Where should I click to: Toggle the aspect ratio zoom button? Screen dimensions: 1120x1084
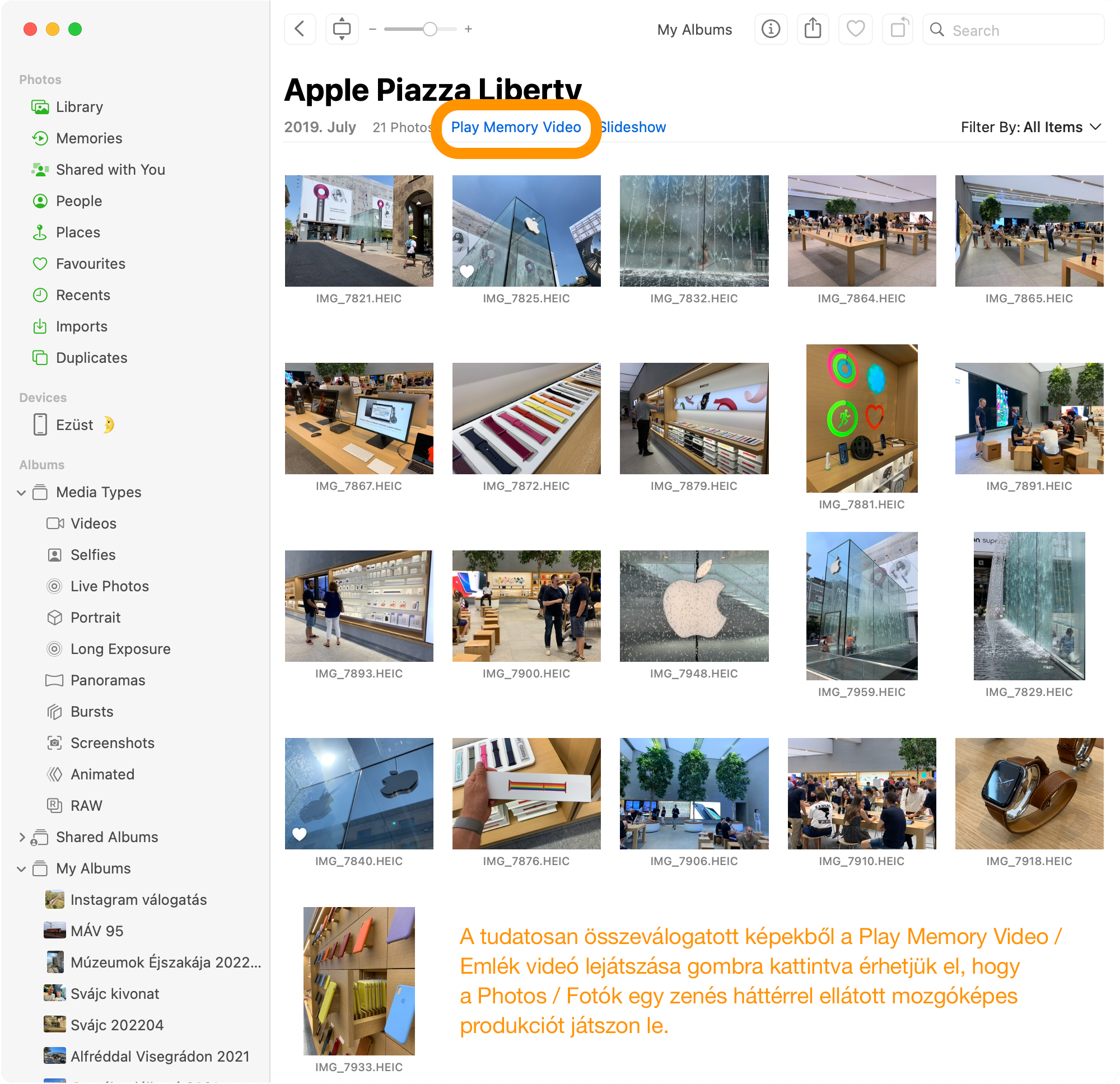(342, 29)
